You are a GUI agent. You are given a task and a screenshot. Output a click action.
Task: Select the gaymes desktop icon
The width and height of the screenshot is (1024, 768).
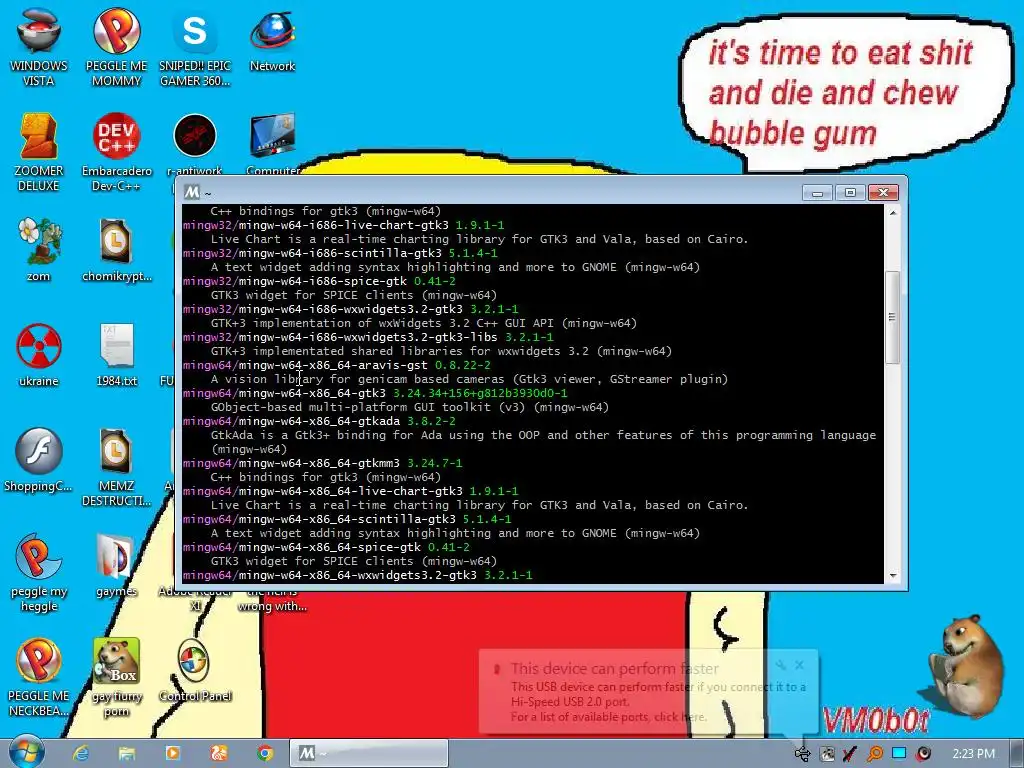[x=116, y=565]
